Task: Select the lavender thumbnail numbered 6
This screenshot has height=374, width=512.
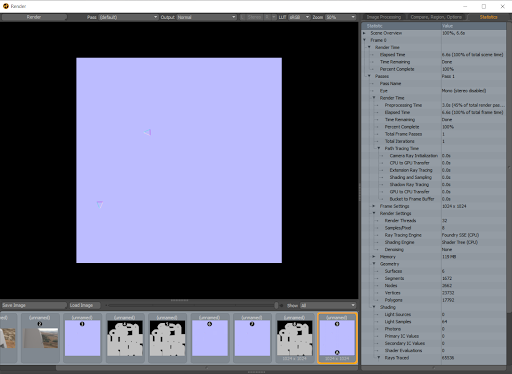Action: tap(209, 338)
